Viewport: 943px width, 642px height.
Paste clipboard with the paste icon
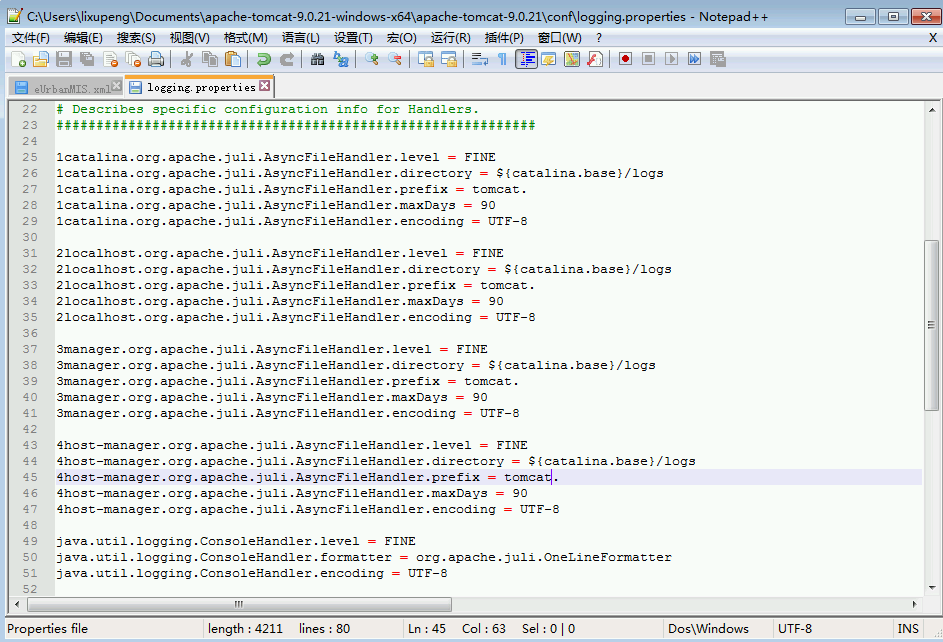233,59
